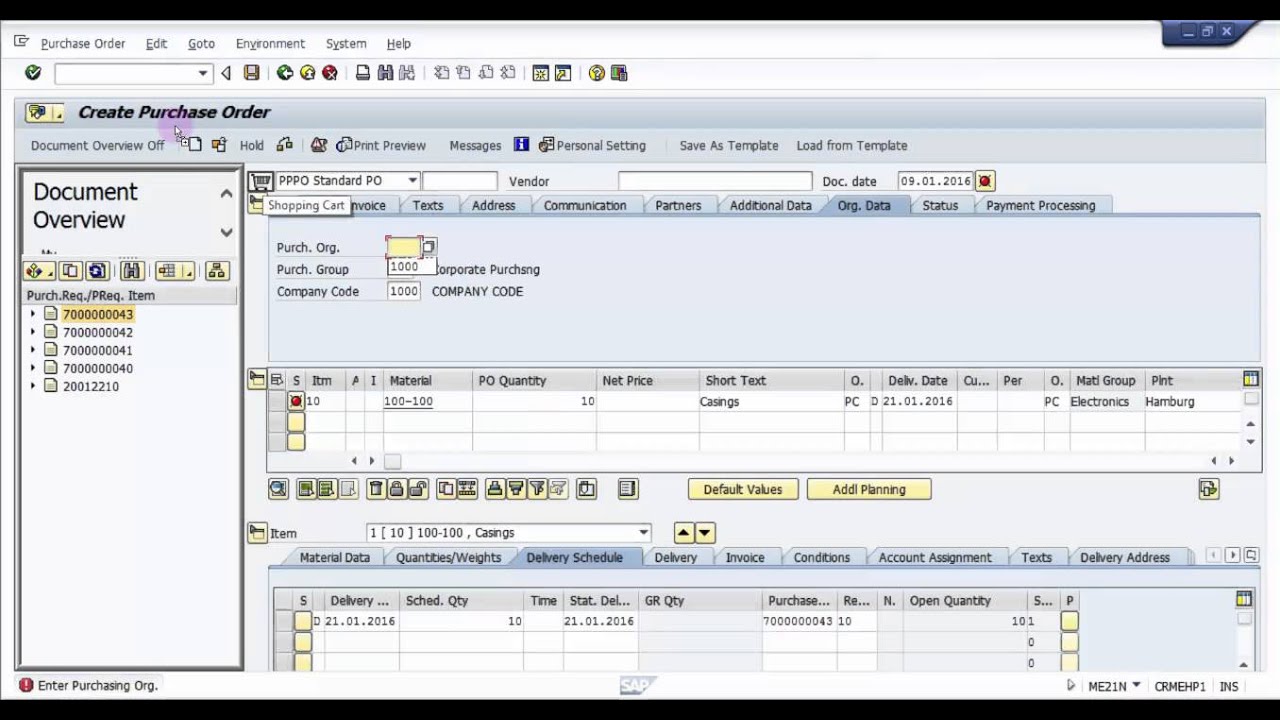
Task: Click the red Cancel icon
Action: pyautogui.click(x=329, y=73)
